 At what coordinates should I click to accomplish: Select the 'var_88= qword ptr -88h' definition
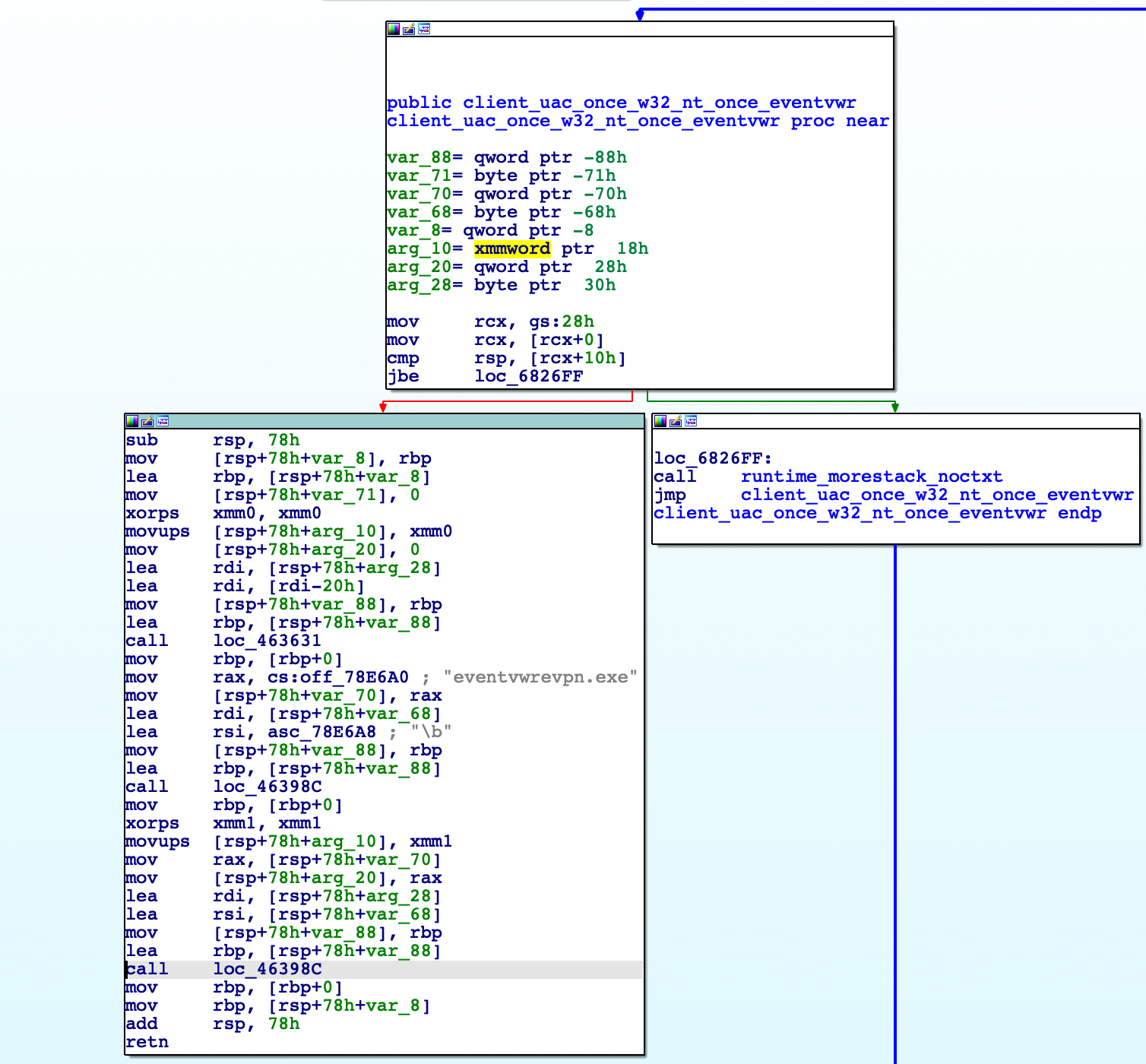point(507,157)
